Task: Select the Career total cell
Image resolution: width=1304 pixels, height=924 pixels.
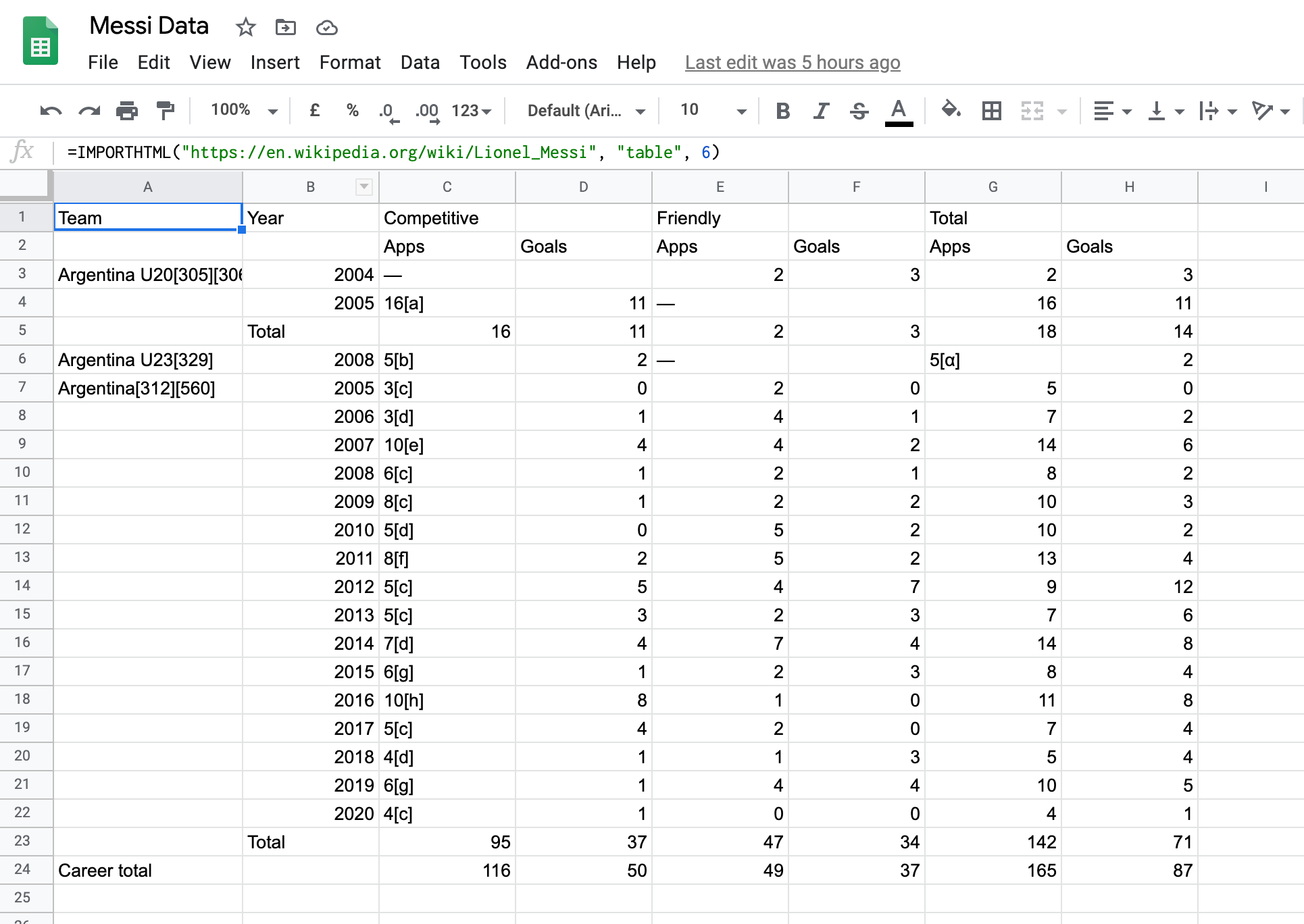Action: [x=147, y=871]
